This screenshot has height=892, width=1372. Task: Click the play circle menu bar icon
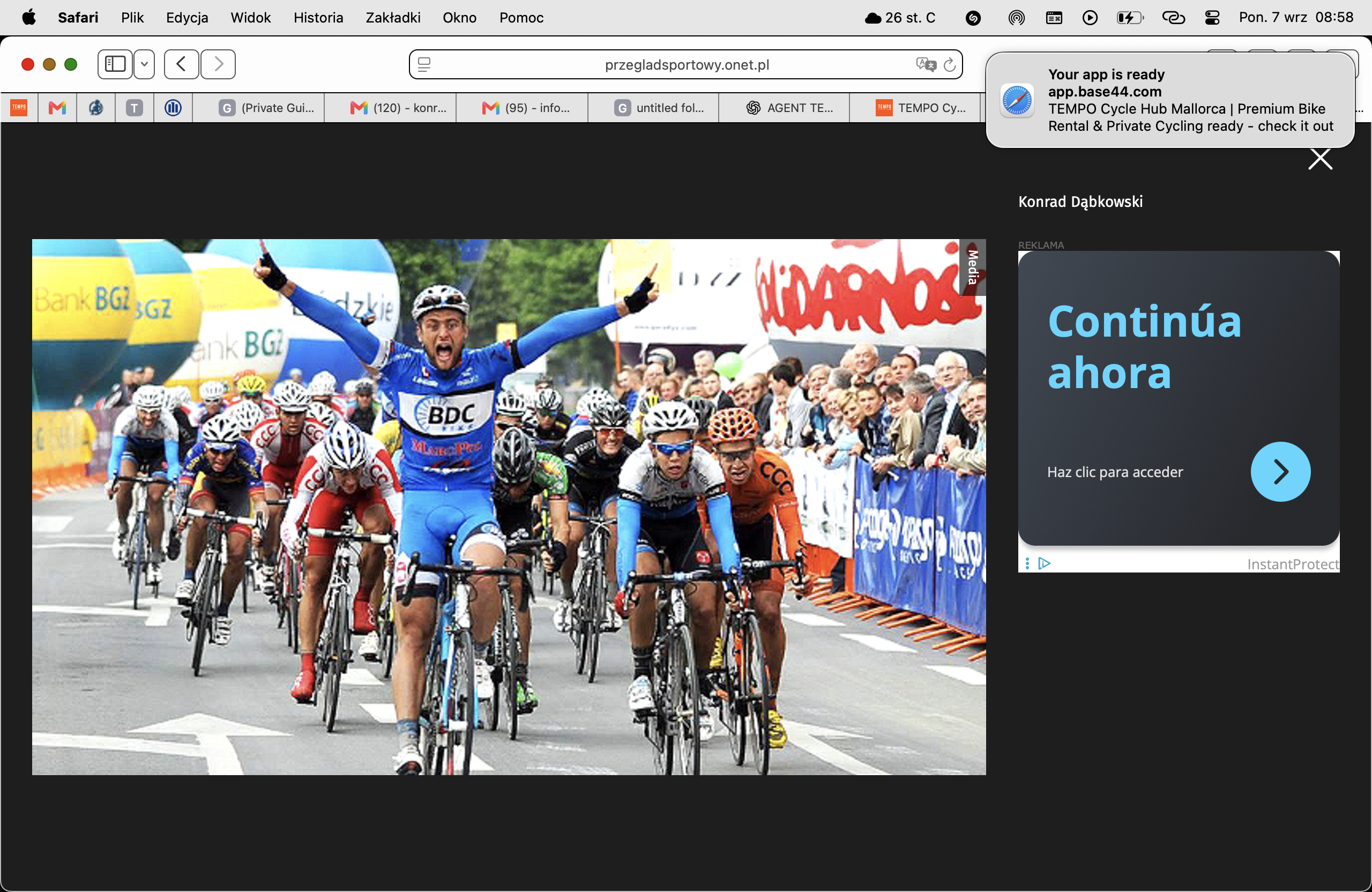point(1090,18)
